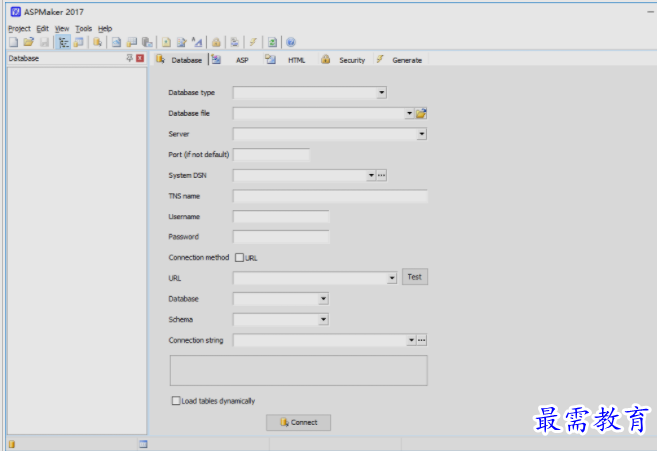The width and height of the screenshot is (657, 451).
Task: Click the yellow page toolbar icon
Action: pyautogui.click(x=166, y=42)
